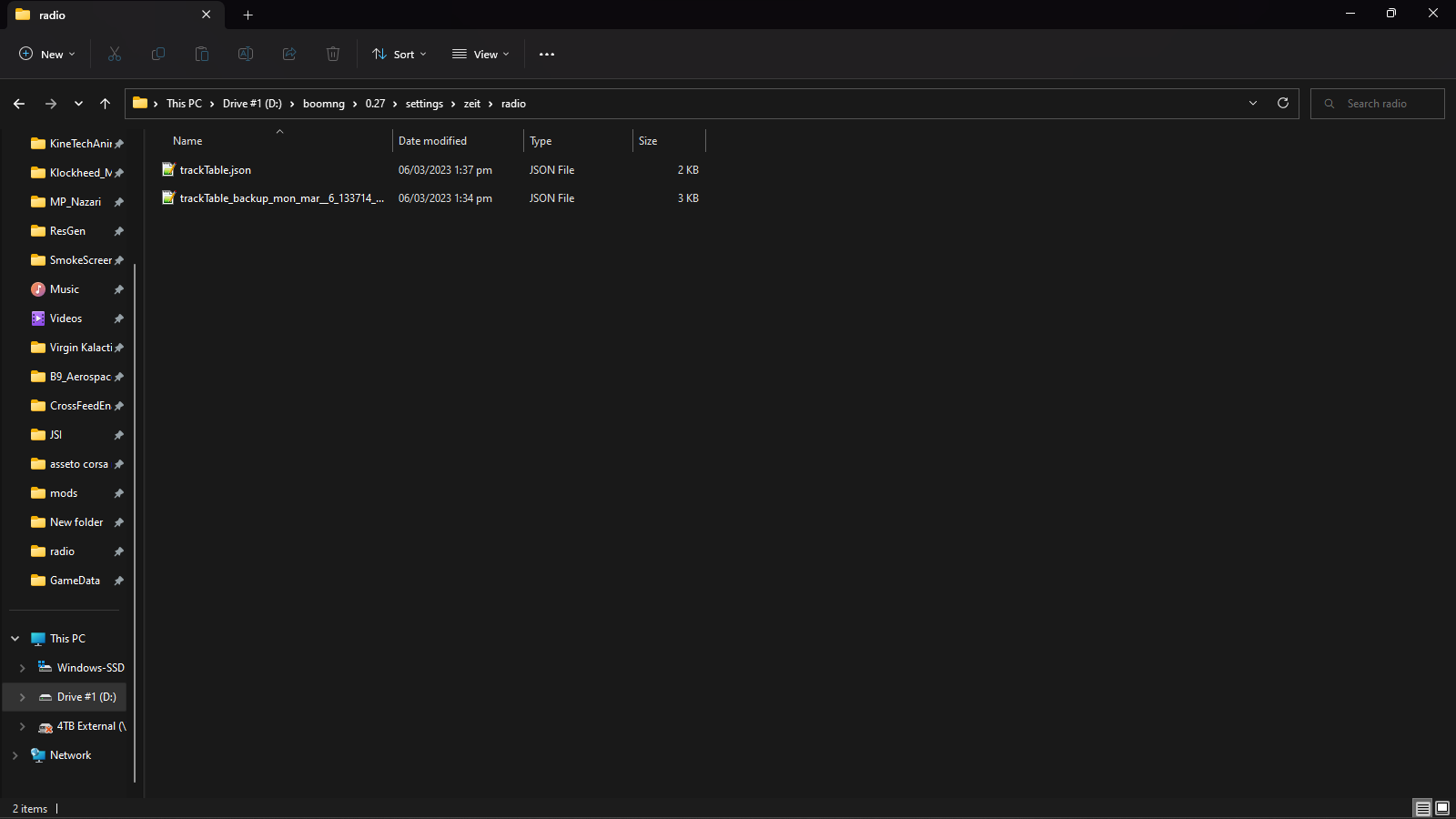This screenshot has width=1456, height=819.
Task: Go forward with the right arrow
Action: 51,104
